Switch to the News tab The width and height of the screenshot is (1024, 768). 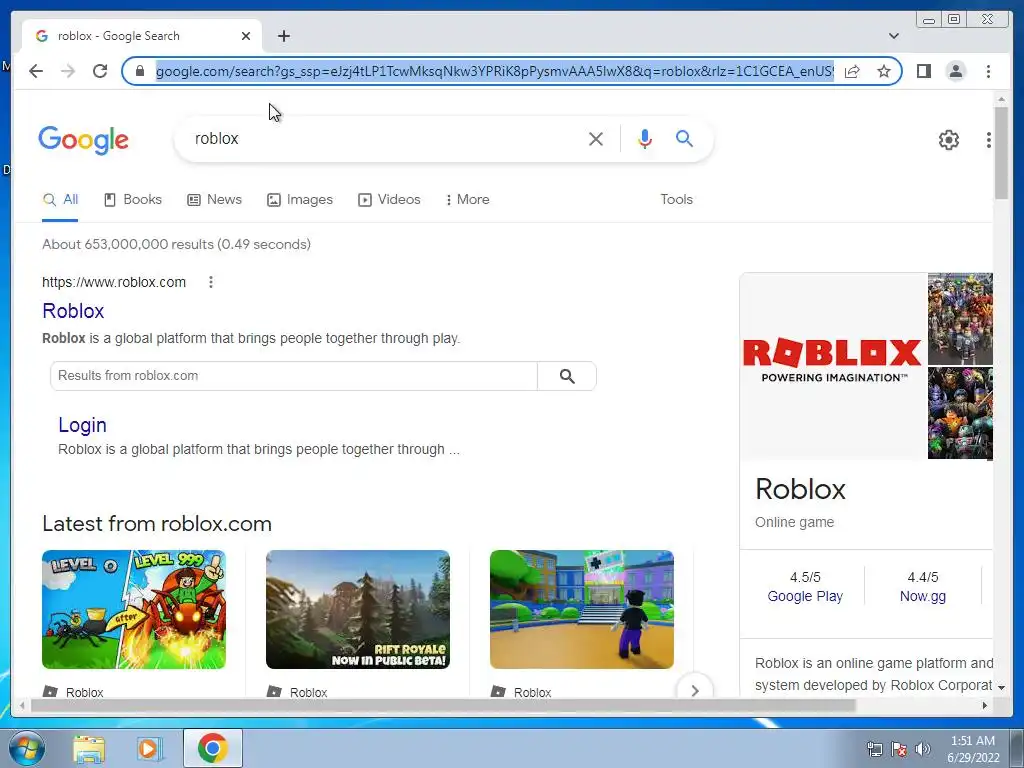click(x=214, y=200)
